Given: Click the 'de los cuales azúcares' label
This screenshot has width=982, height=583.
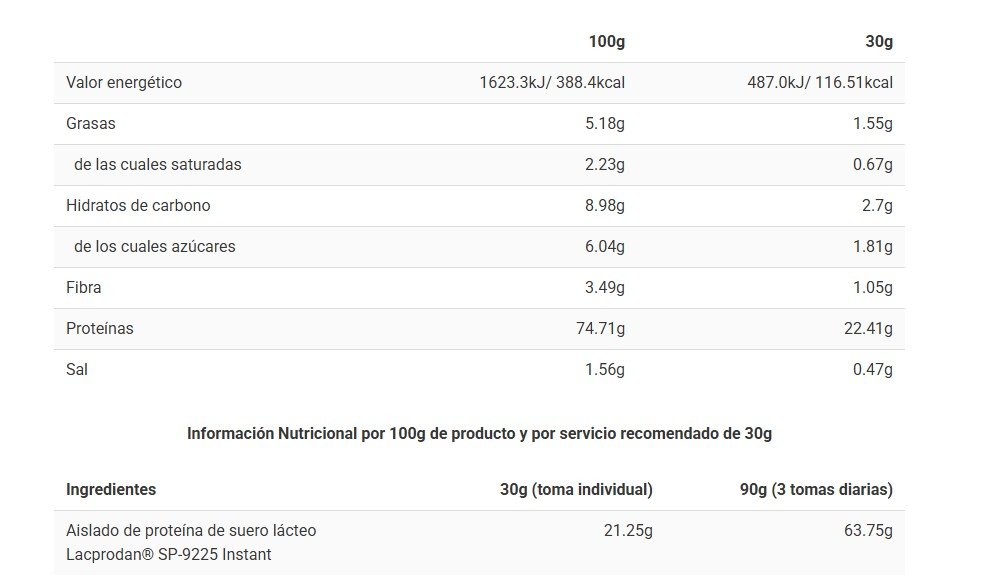Looking at the screenshot, I should pos(154,247).
